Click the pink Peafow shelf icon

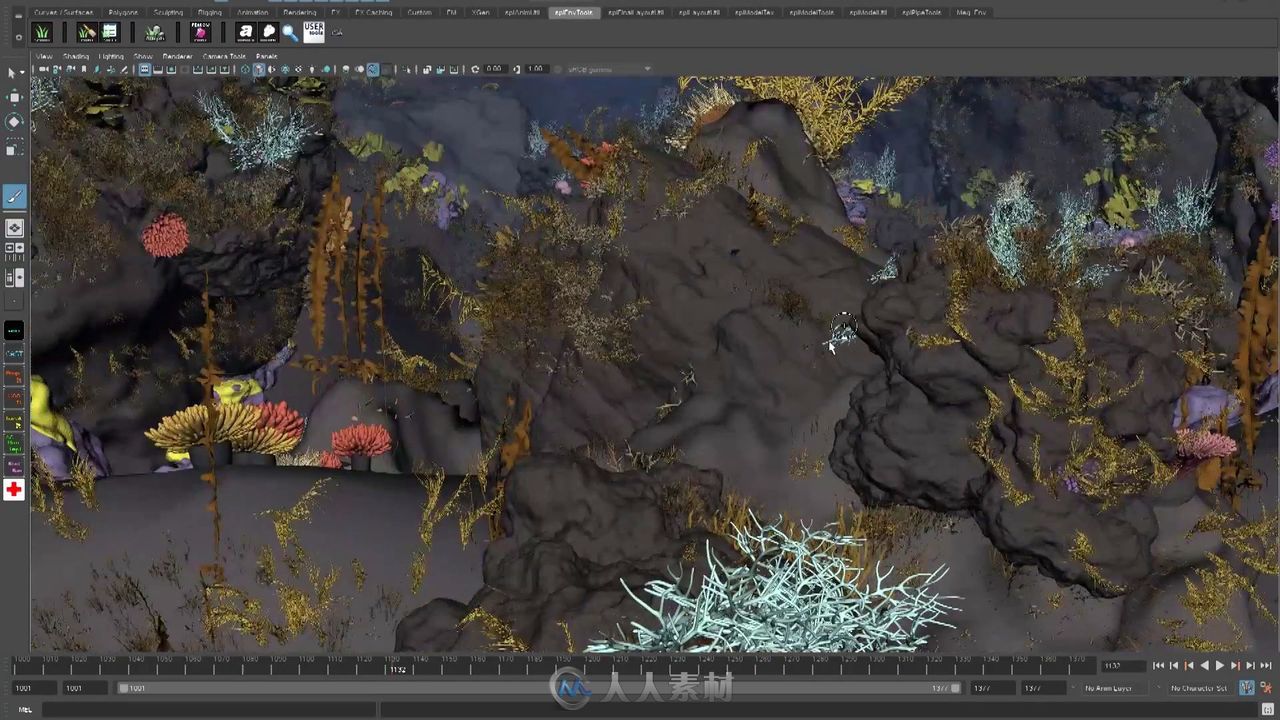pyautogui.click(x=200, y=32)
